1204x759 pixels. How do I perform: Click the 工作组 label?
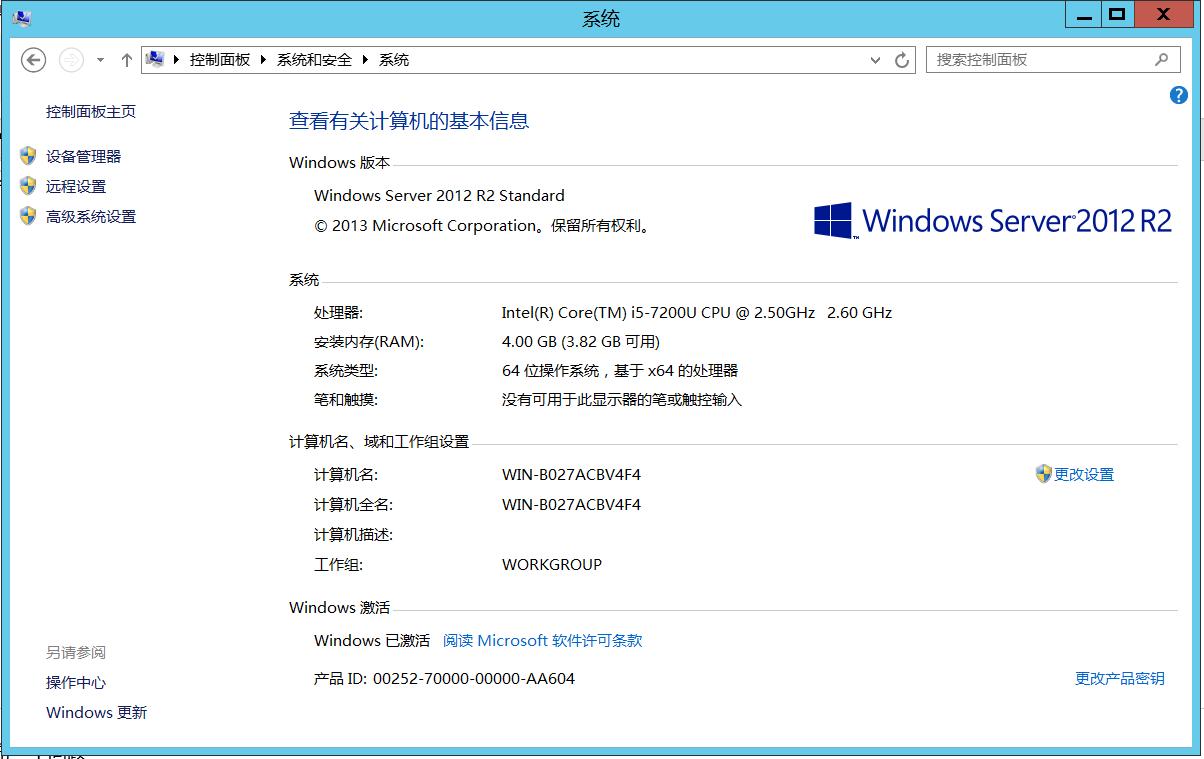pos(339,565)
